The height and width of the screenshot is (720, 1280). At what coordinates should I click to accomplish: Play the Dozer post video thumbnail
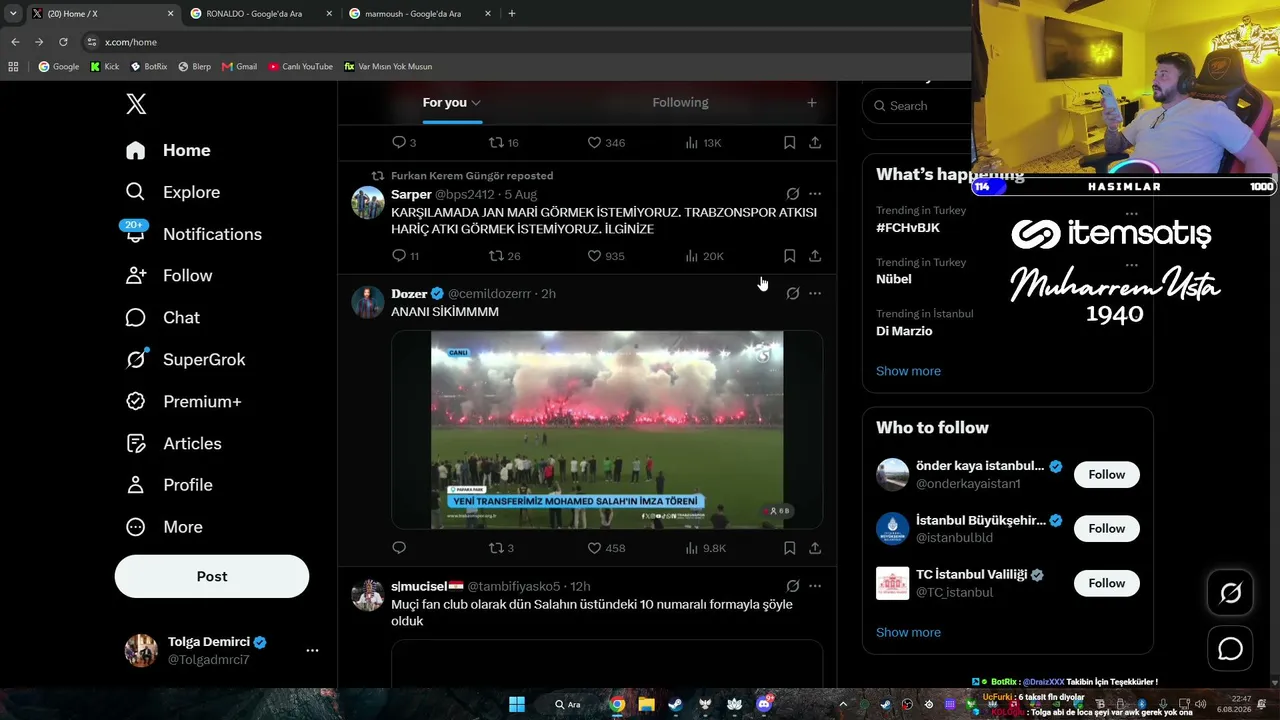pyautogui.click(x=607, y=429)
